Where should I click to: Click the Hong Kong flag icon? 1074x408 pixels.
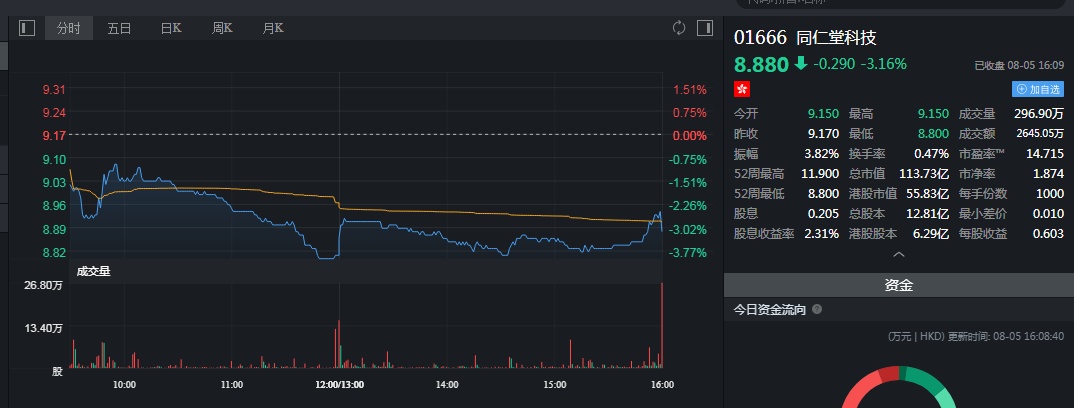click(741, 89)
